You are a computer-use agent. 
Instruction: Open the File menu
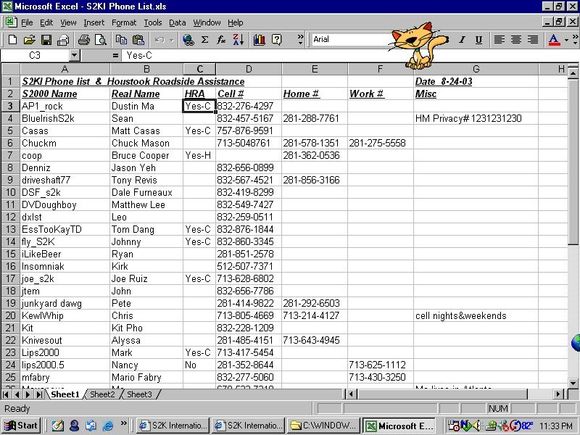click(27, 23)
